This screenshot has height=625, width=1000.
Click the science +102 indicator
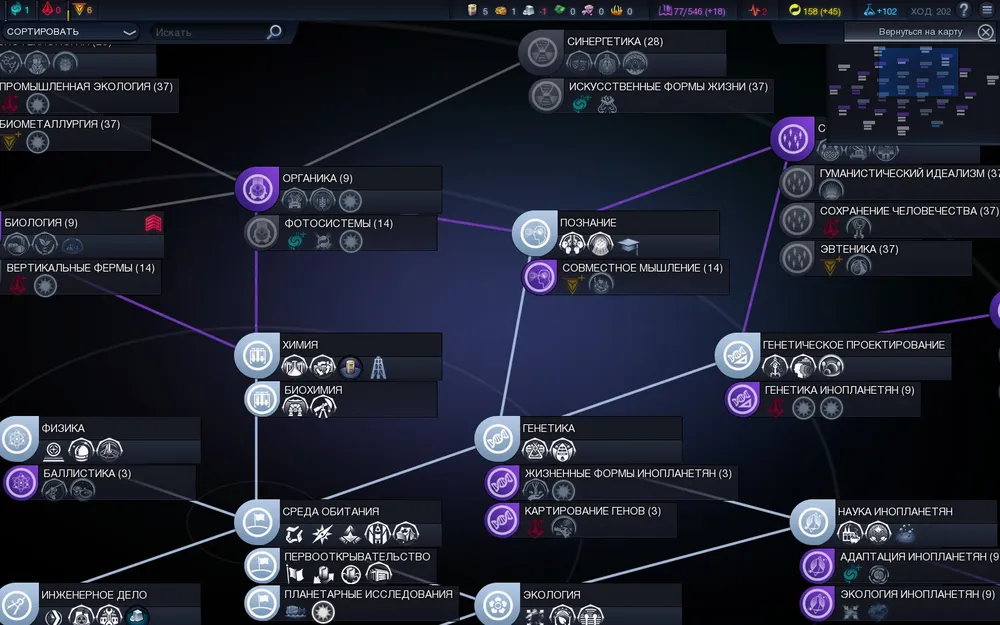(x=883, y=10)
